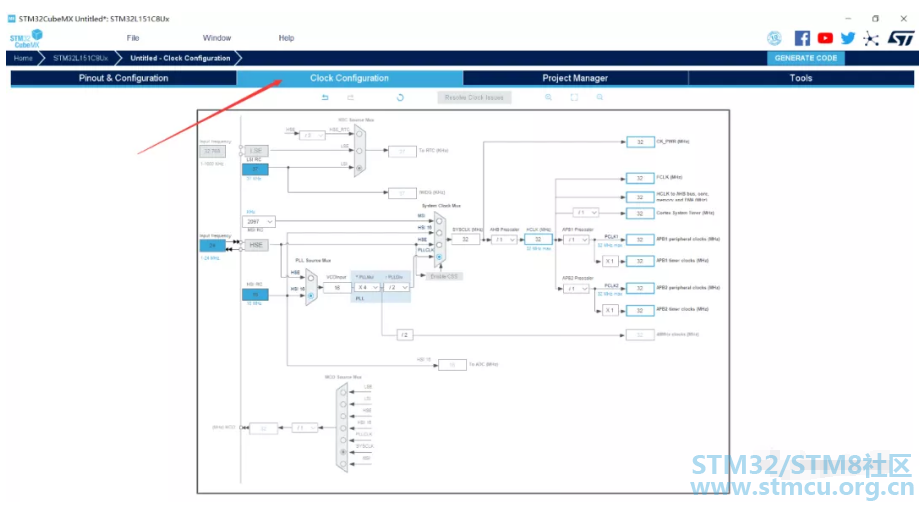Select HSI 16 in PLL Source Mux
This screenshot has height=510, width=923.
tap(311, 295)
